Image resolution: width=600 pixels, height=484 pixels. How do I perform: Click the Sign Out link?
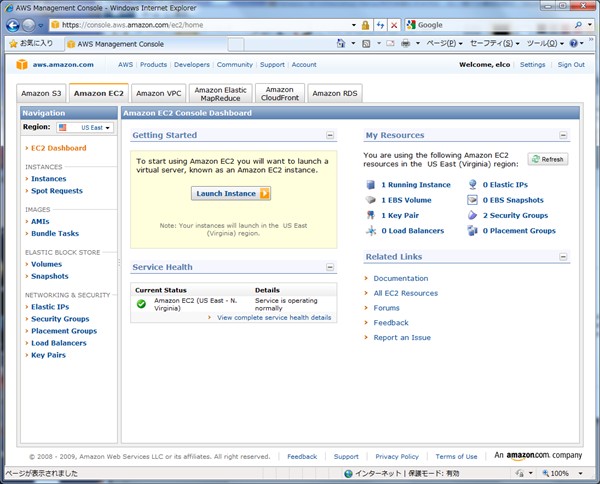(571, 65)
